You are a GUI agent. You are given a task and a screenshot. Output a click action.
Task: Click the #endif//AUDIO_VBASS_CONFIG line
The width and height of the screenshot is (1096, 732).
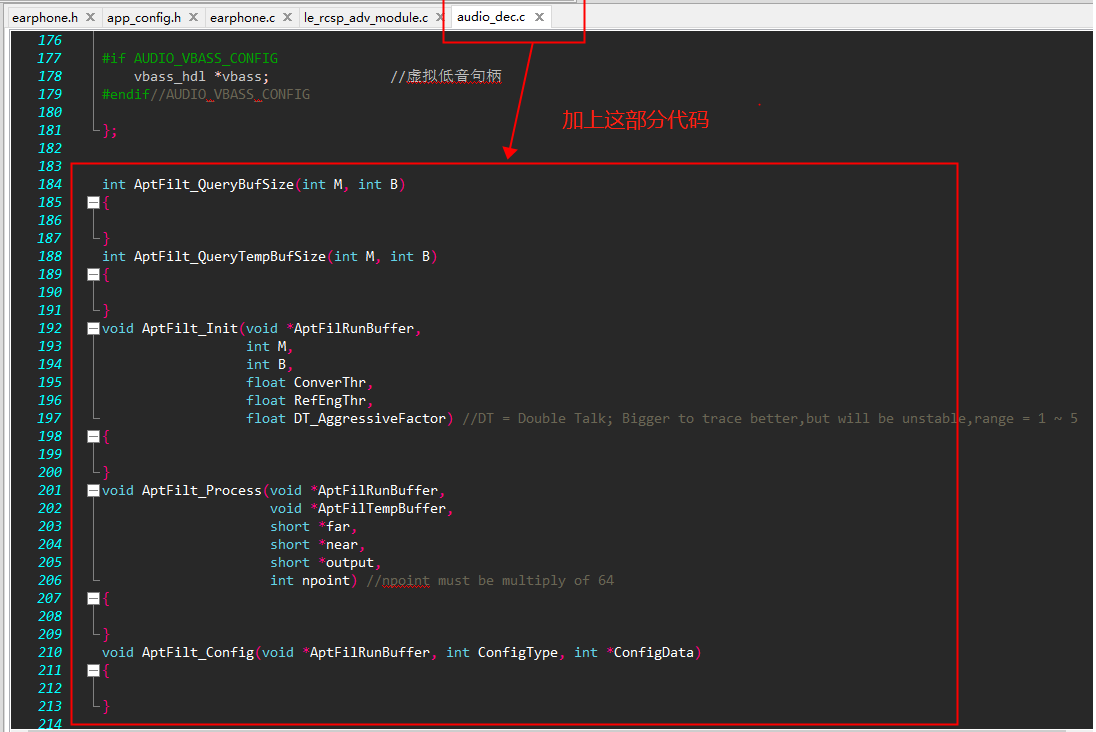[206, 94]
